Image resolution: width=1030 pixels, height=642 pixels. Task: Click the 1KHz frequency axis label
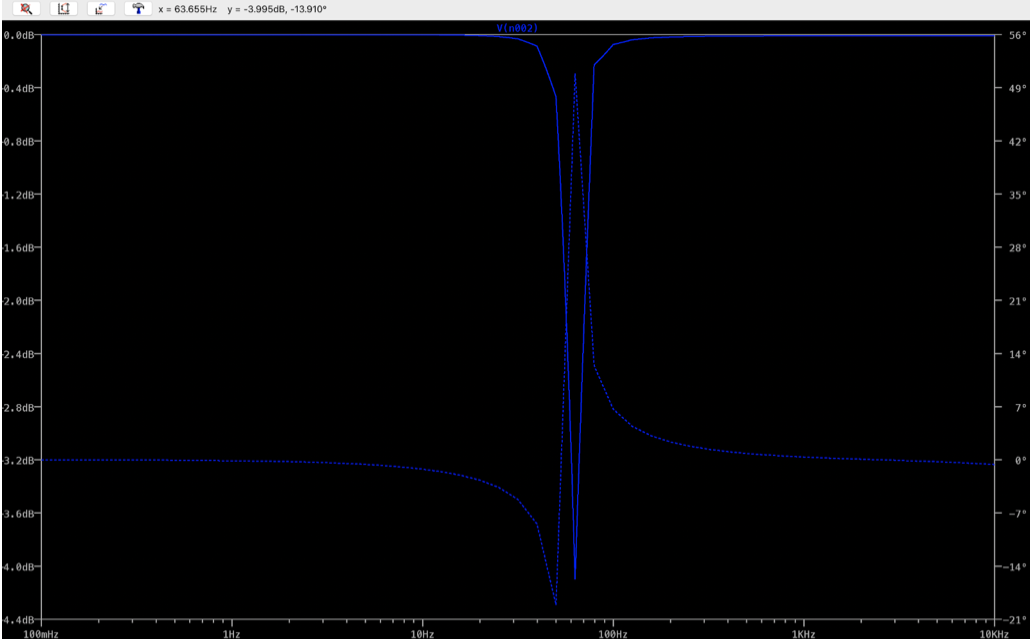tap(803, 634)
